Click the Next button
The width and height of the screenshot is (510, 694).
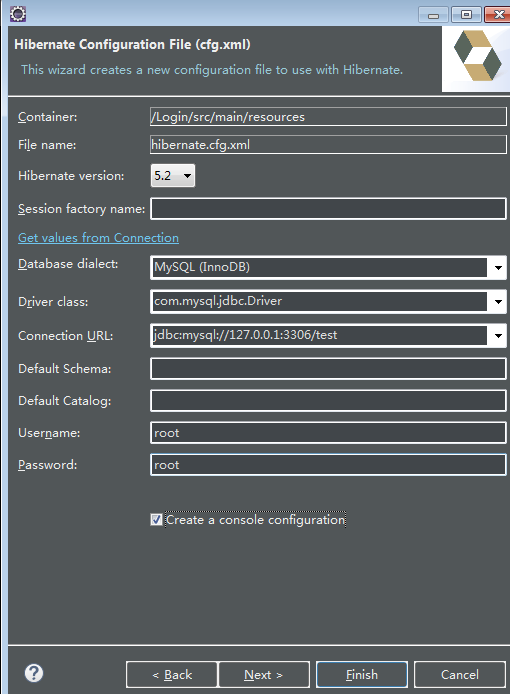263,675
